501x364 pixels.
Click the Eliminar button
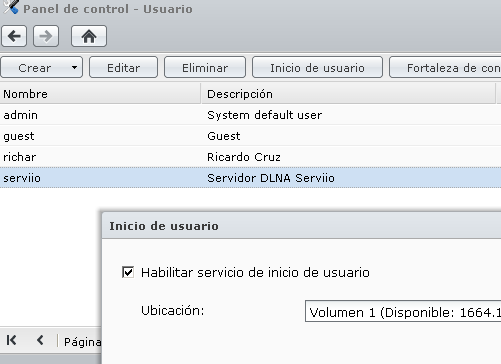205,68
